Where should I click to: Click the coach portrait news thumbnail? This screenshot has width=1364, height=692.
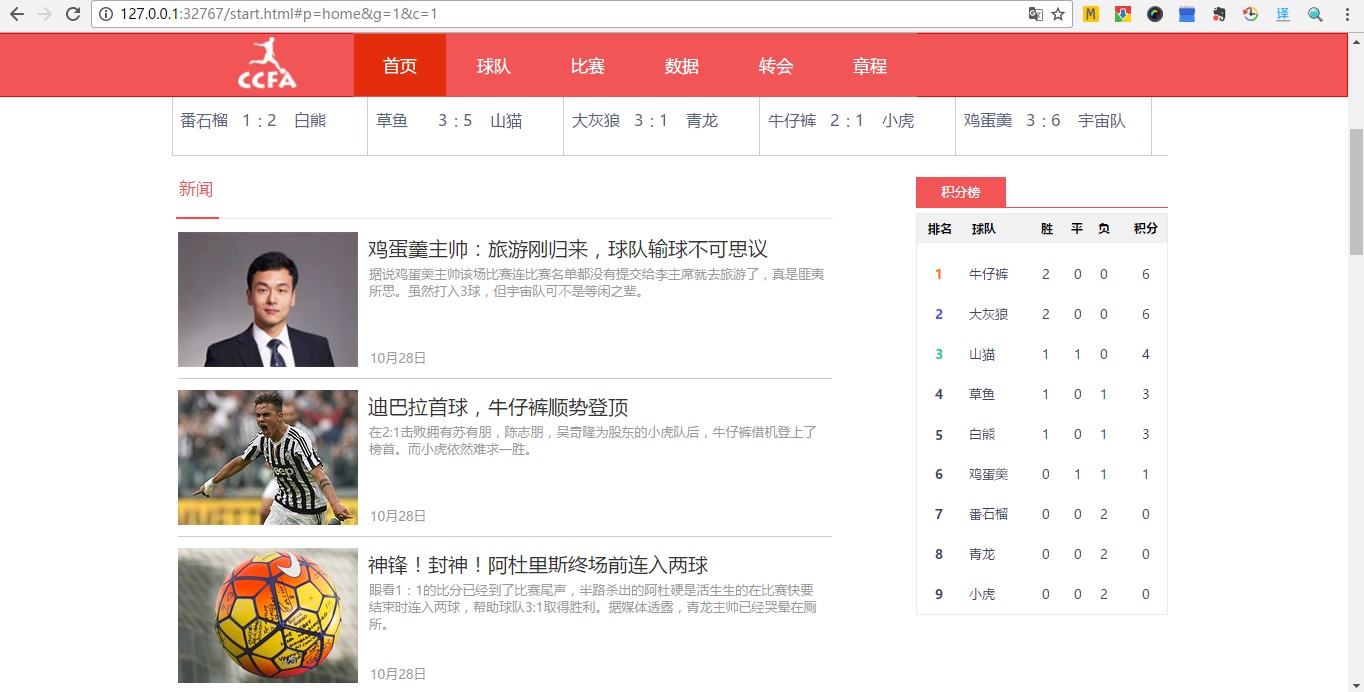coord(268,299)
